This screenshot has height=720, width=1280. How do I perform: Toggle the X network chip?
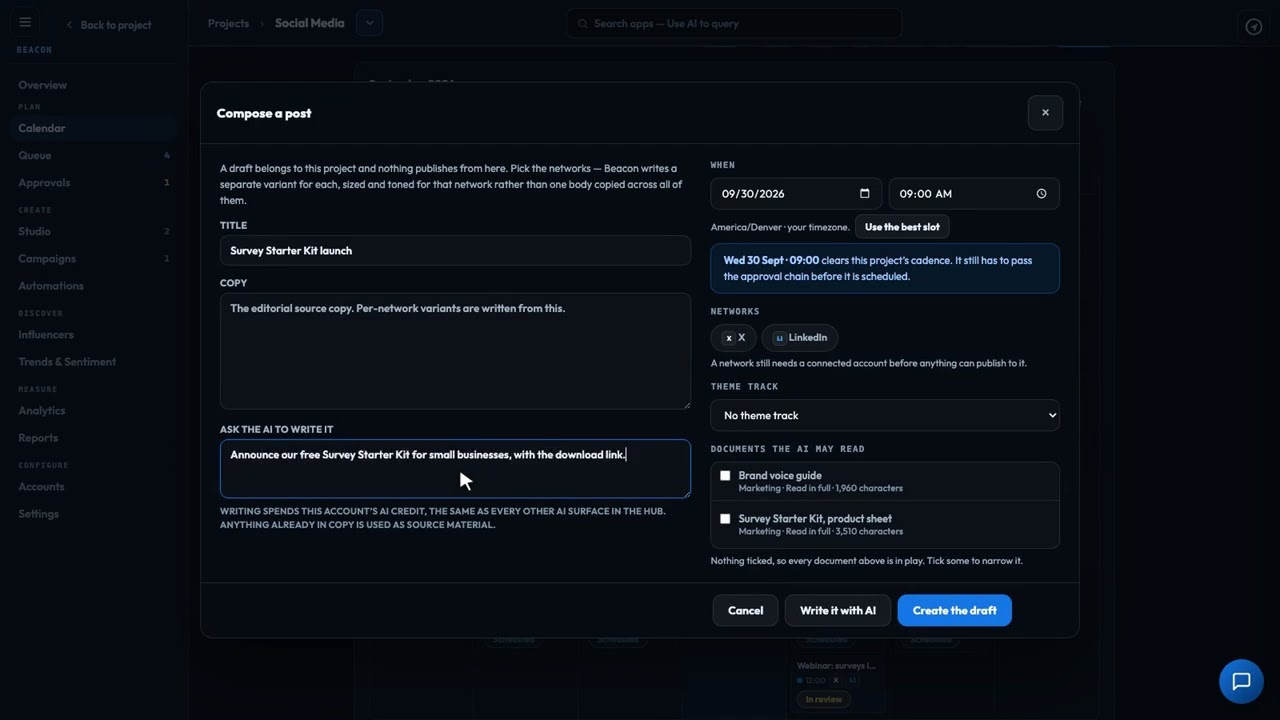click(x=734, y=338)
